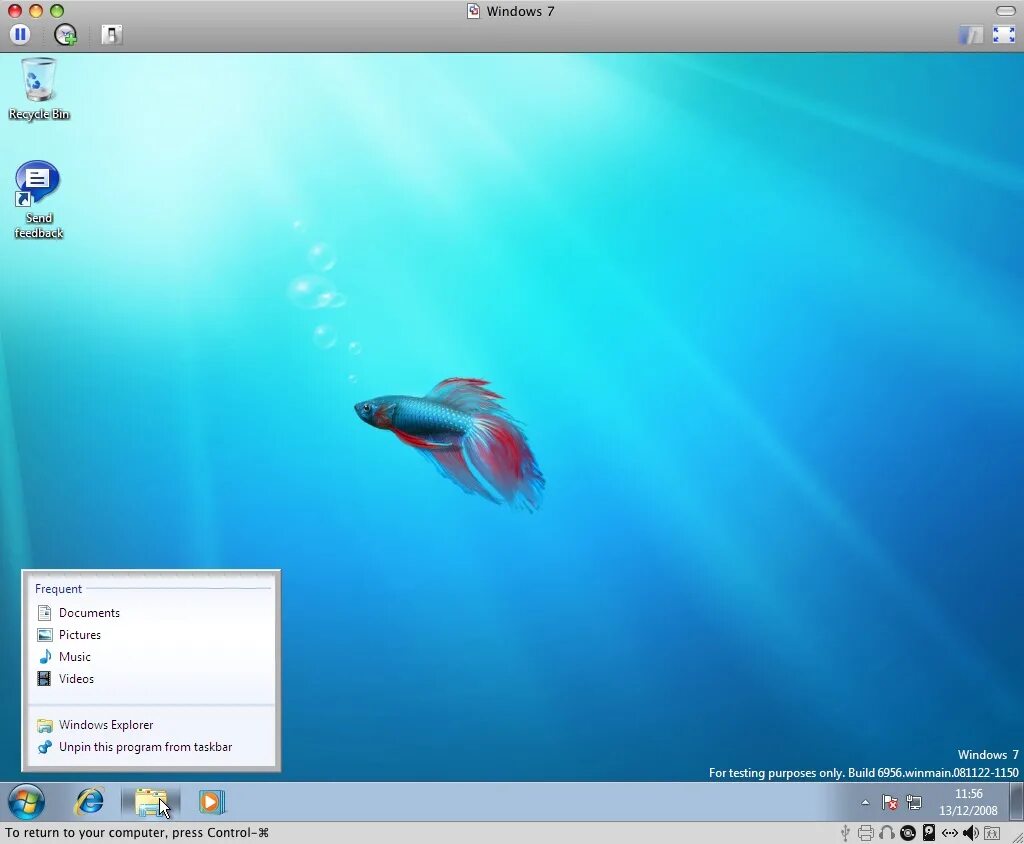Open the Send feedback desktop shortcut
The width and height of the screenshot is (1024, 844).
click(38, 200)
